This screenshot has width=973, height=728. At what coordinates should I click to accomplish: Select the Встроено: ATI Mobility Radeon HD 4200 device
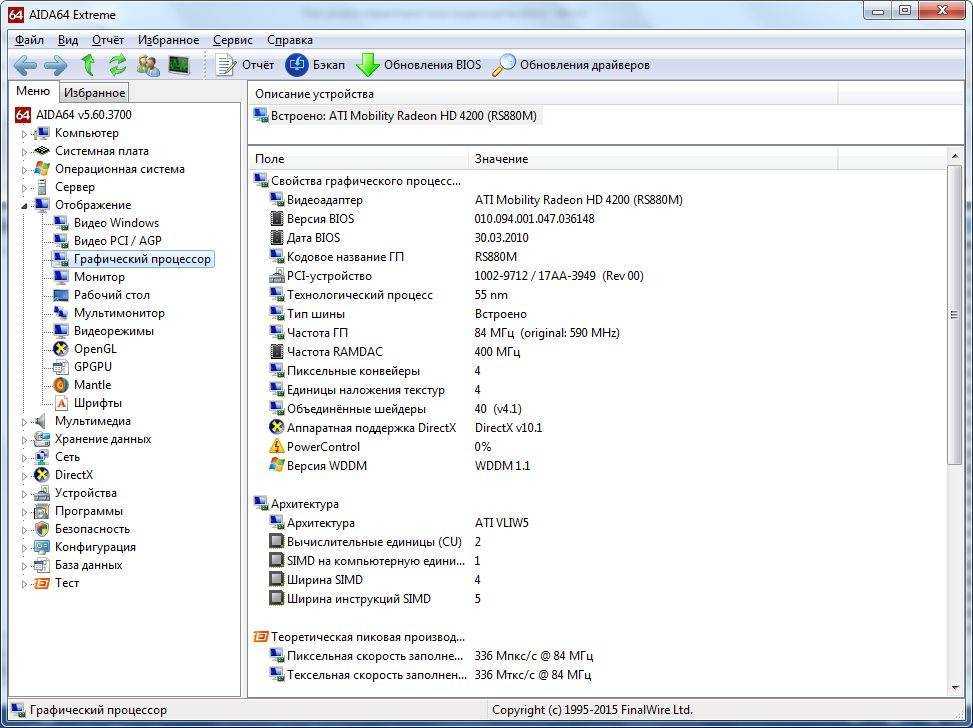pyautogui.click(x=396, y=116)
